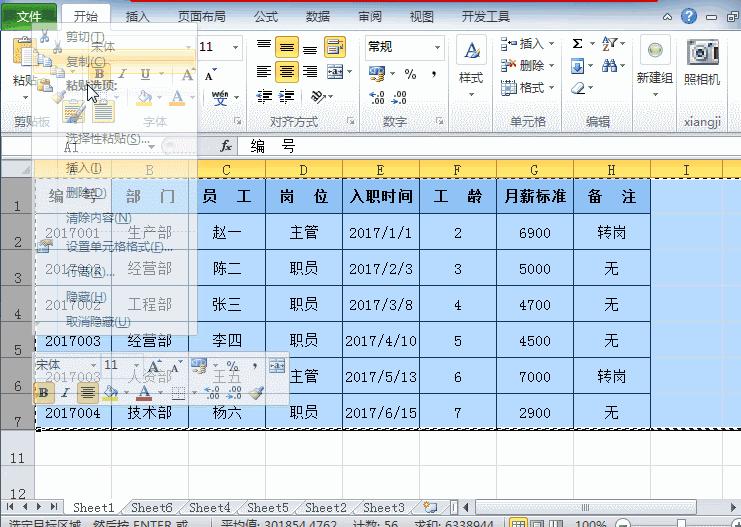The image size is (741, 527).
Task: Open the number format dropdown showing 常规
Action: [437, 47]
